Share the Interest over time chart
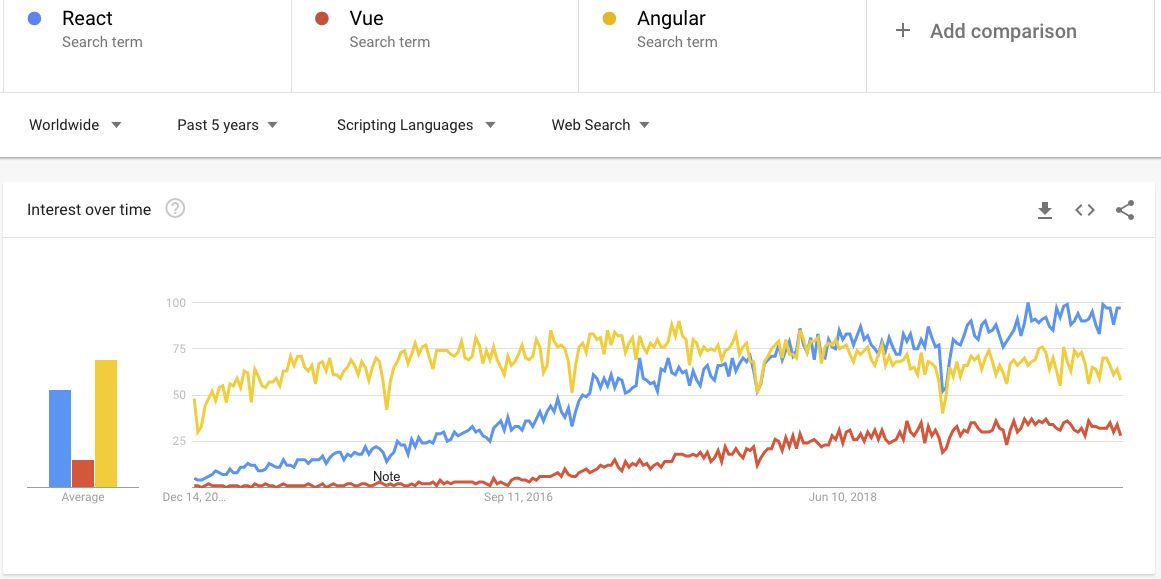Viewport: 1161px width, 579px height. tap(1125, 210)
